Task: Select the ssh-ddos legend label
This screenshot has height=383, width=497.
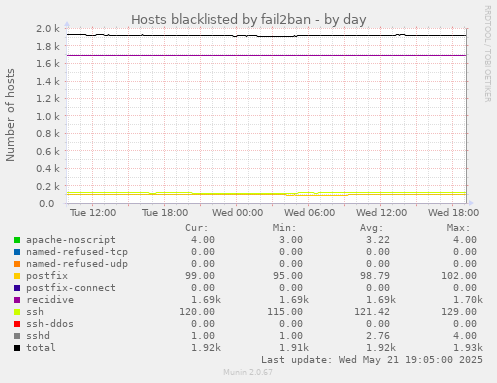Action: click(50, 324)
